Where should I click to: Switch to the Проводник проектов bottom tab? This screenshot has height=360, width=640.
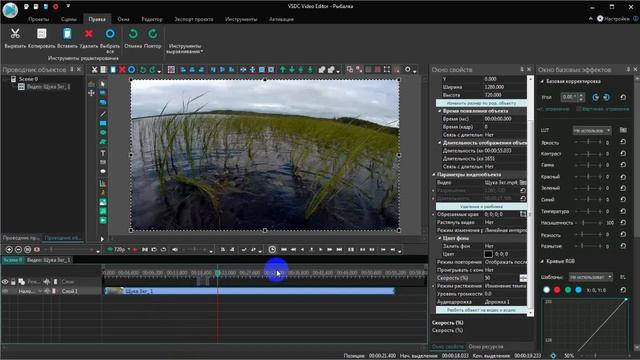[x=21, y=237]
